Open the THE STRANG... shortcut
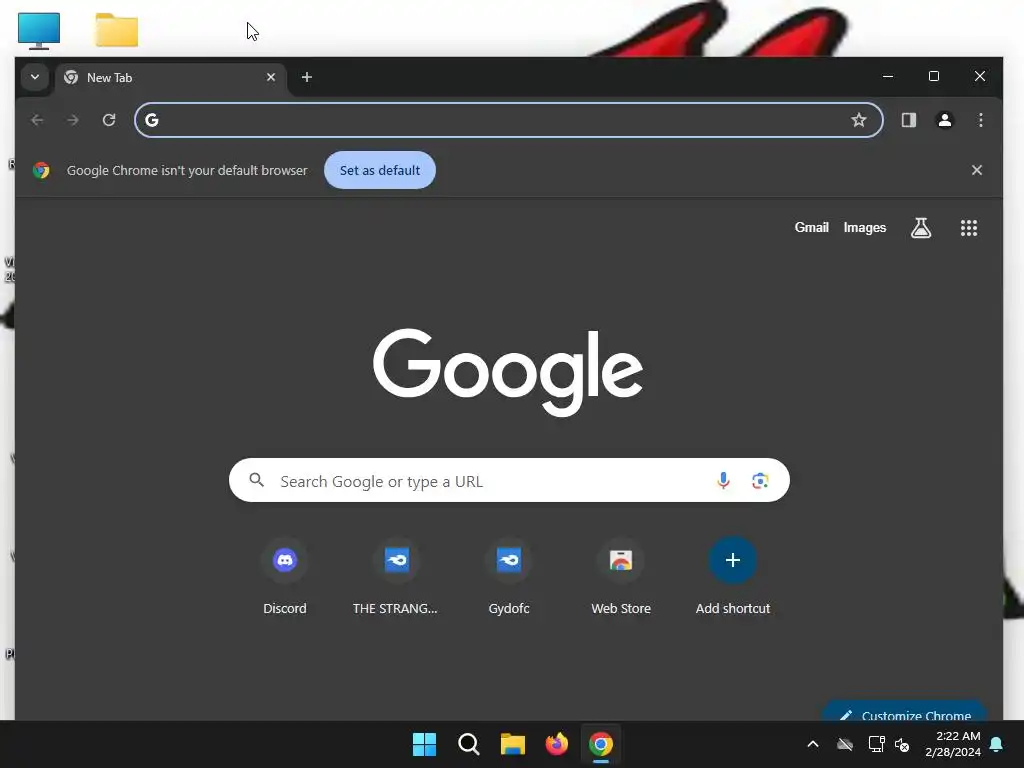 [x=396, y=576]
